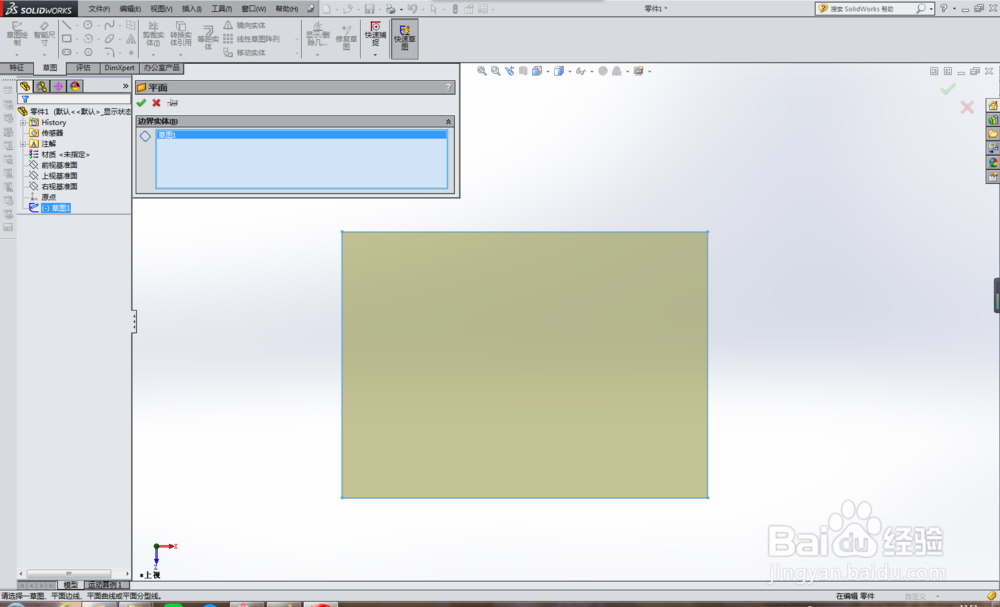
Task: Confirm with green checkmark in graphics corner
Action: pyautogui.click(x=948, y=89)
